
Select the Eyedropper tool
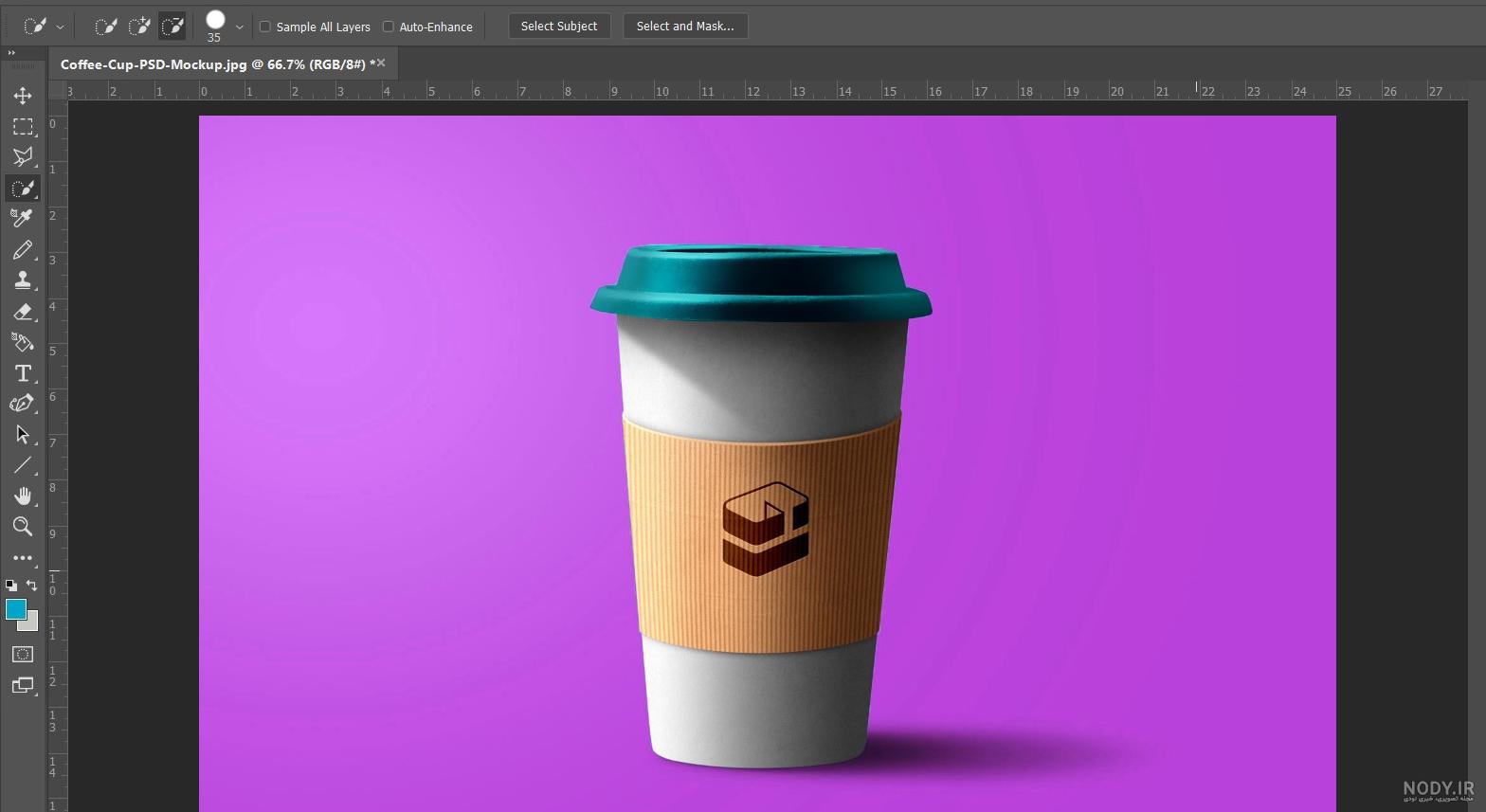click(x=23, y=219)
